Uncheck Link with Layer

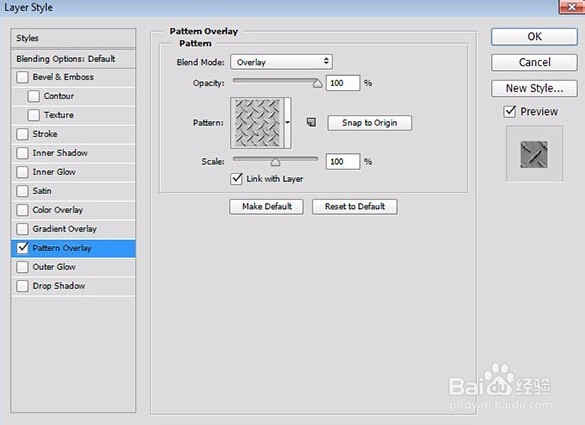[x=237, y=179]
